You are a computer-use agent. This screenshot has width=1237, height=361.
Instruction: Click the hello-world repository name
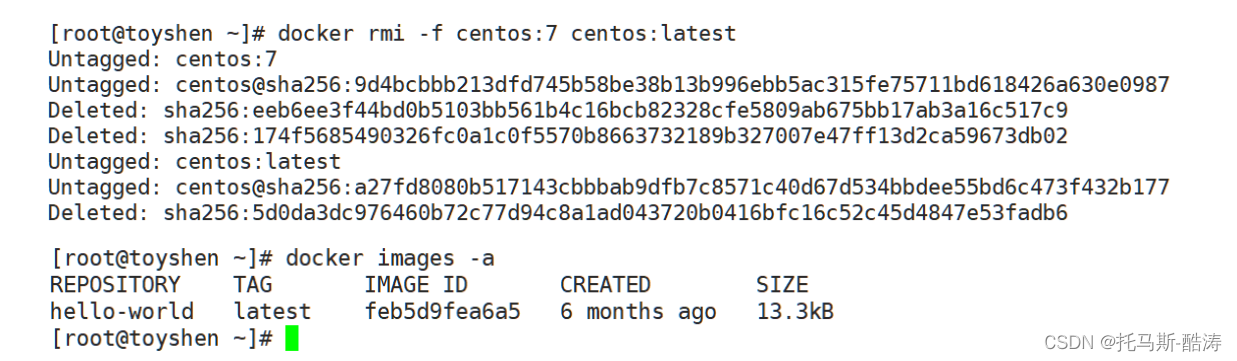(x=121, y=311)
